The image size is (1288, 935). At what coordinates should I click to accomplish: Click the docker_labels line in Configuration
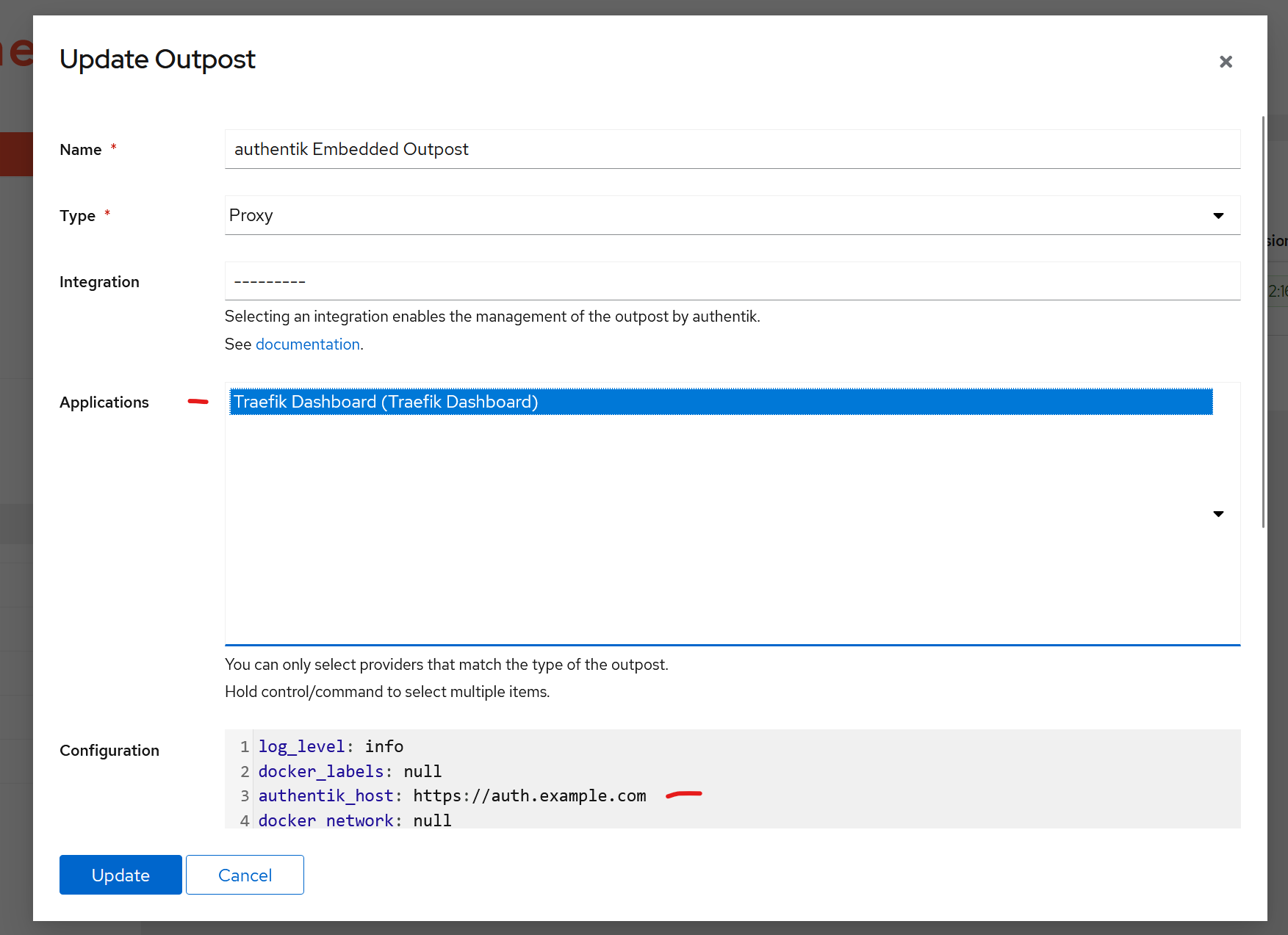click(x=350, y=771)
